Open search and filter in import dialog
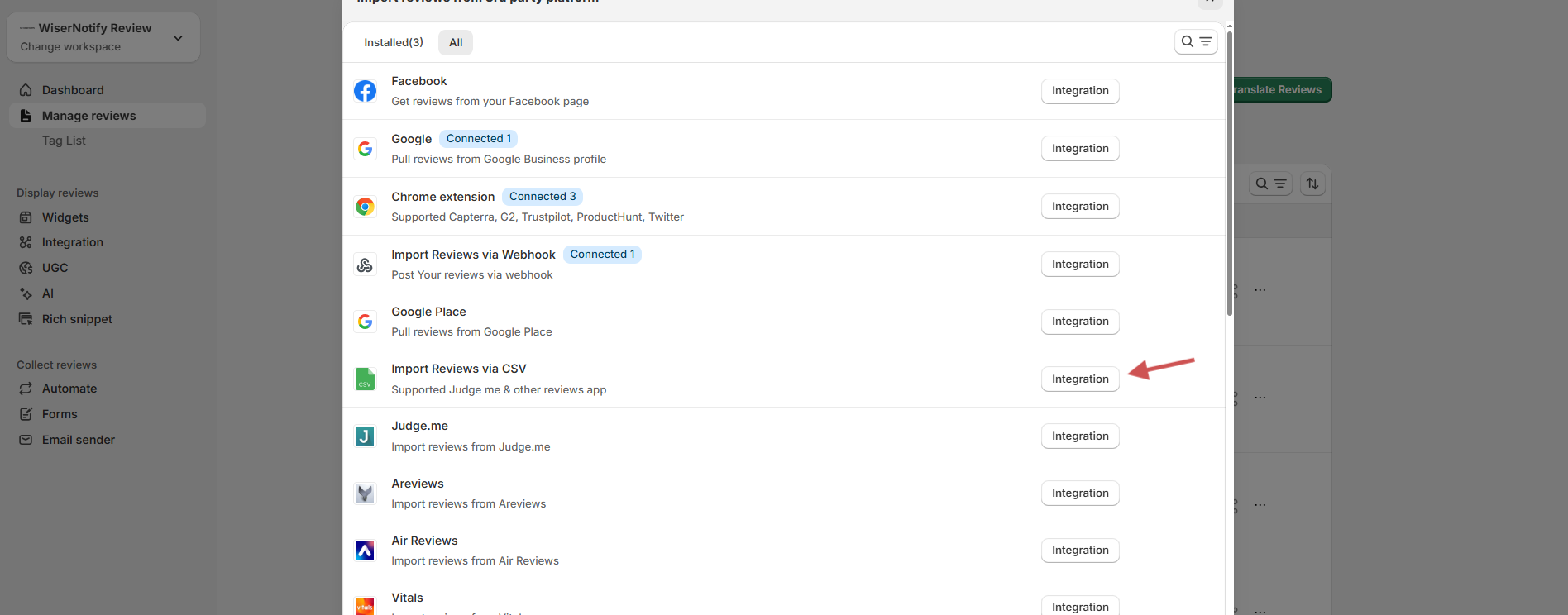Image resolution: width=1568 pixels, height=615 pixels. click(x=1196, y=42)
